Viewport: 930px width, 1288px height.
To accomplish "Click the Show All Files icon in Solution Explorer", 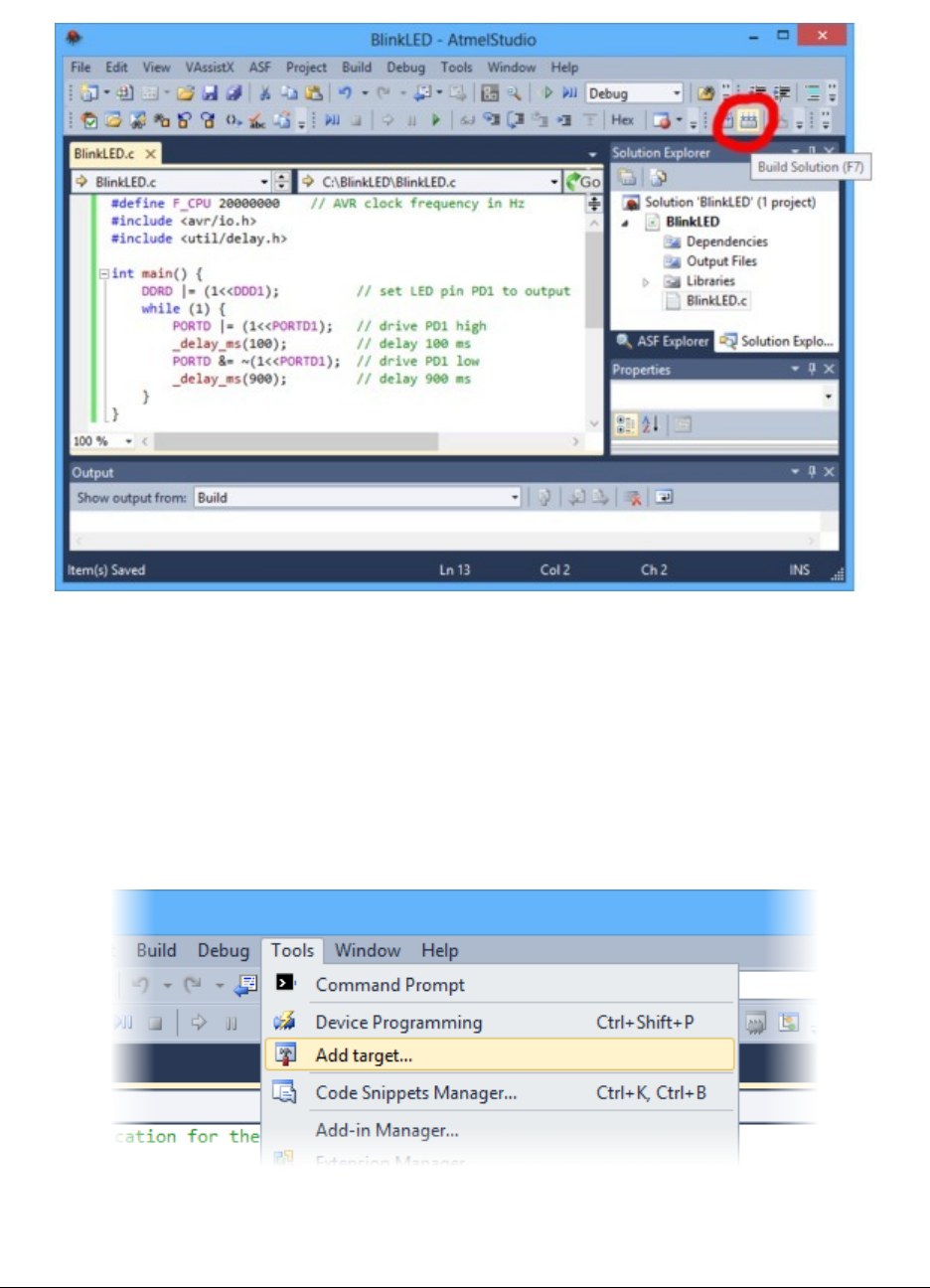I will point(658,177).
